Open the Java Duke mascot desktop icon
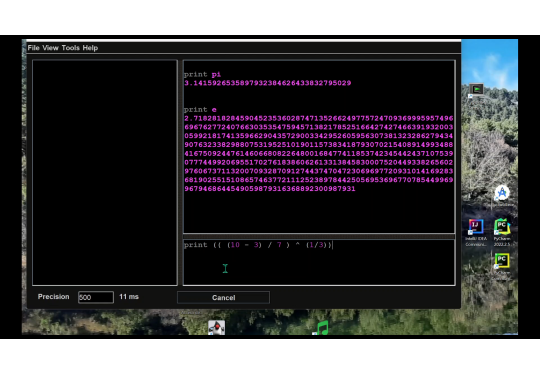 217,328
